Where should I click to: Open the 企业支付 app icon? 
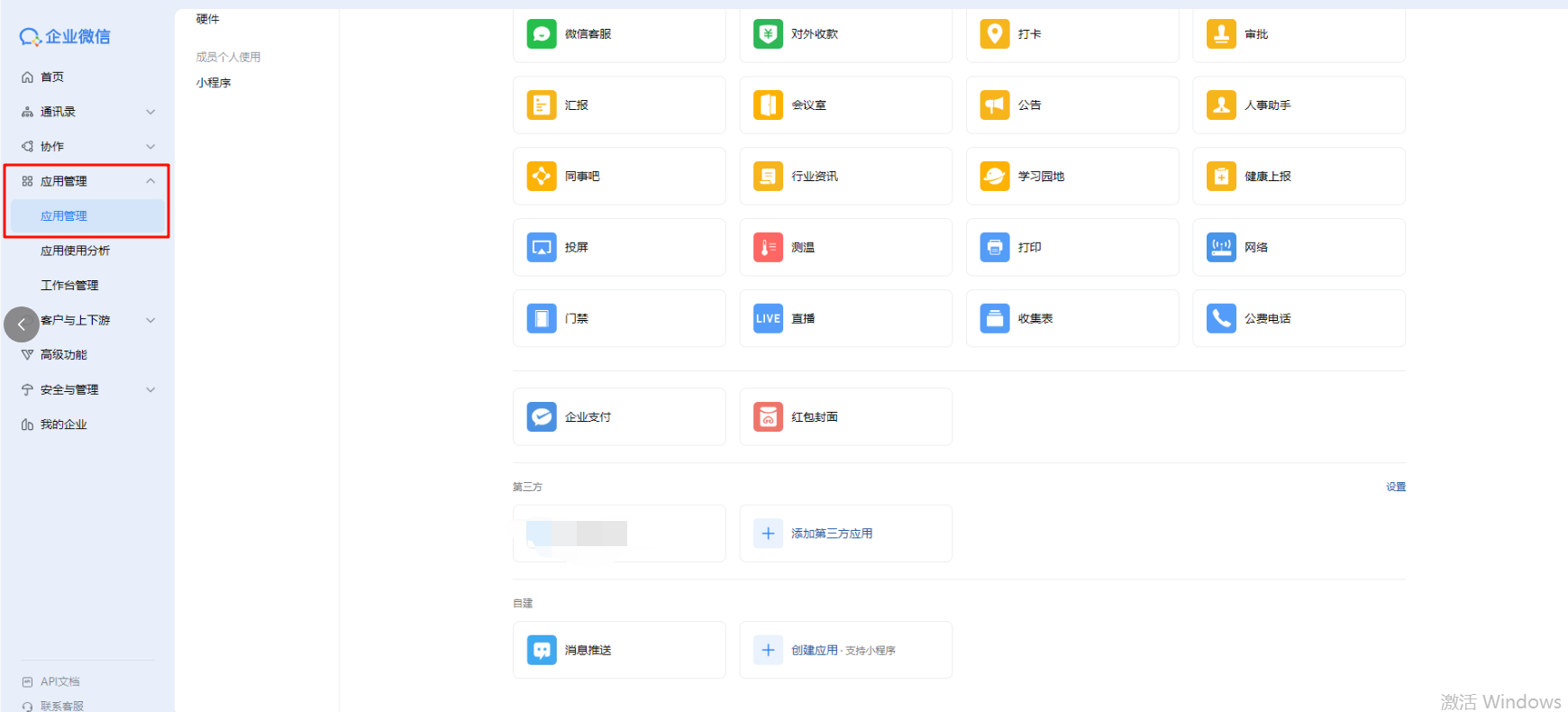click(x=542, y=416)
